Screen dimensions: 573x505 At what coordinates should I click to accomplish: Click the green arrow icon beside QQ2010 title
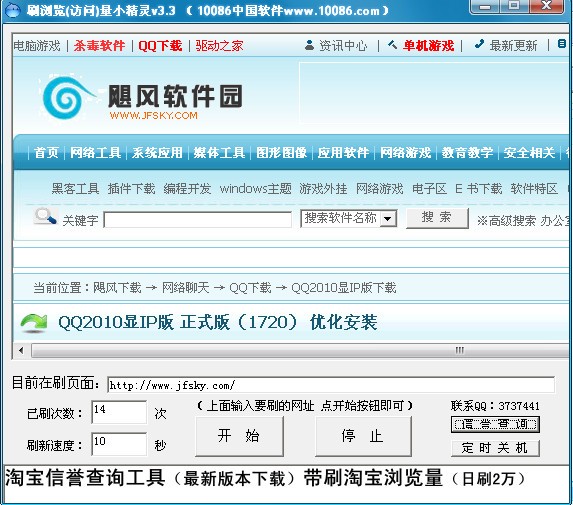pyautogui.click(x=34, y=323)
